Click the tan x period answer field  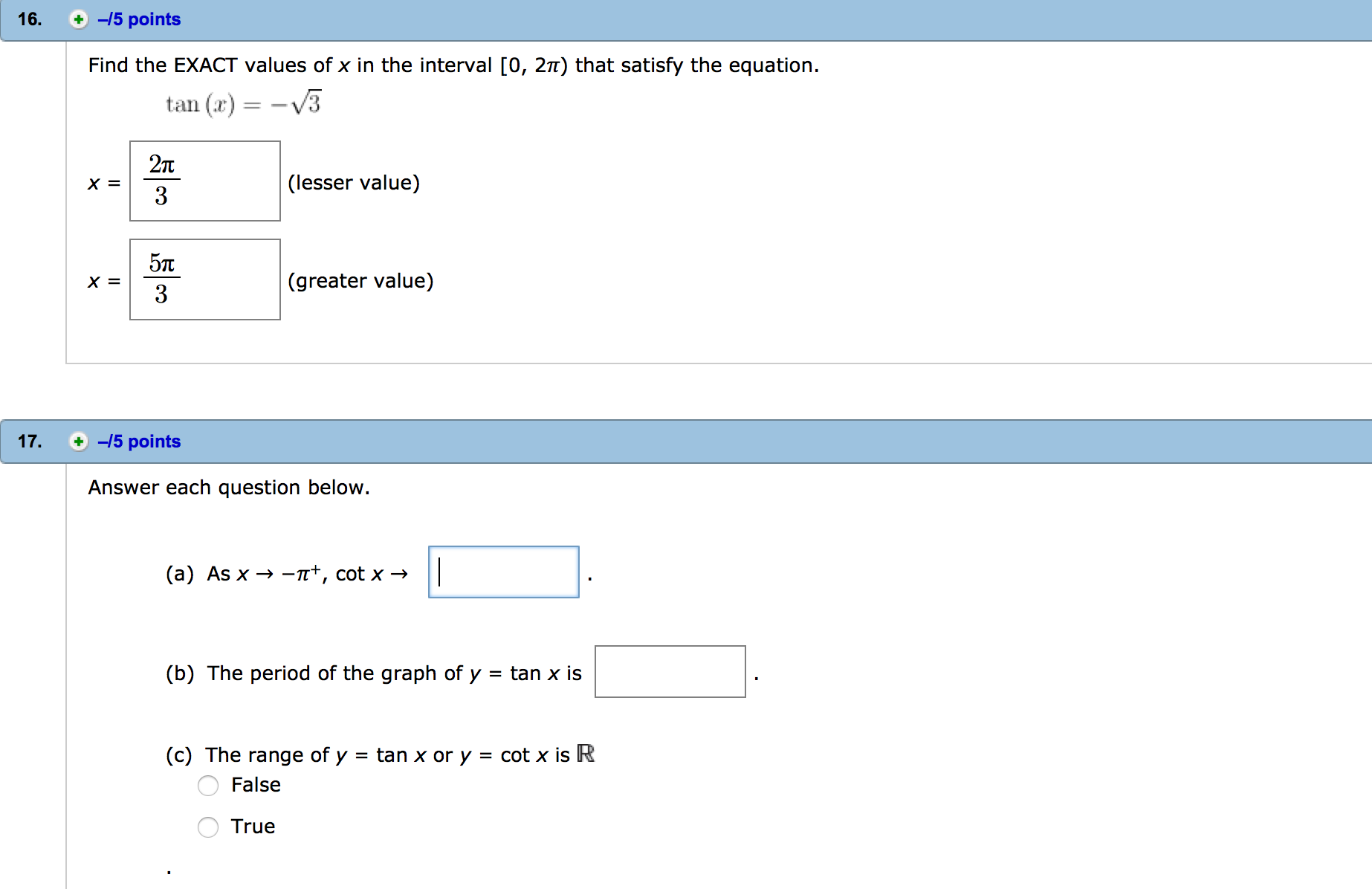[670, 672]
